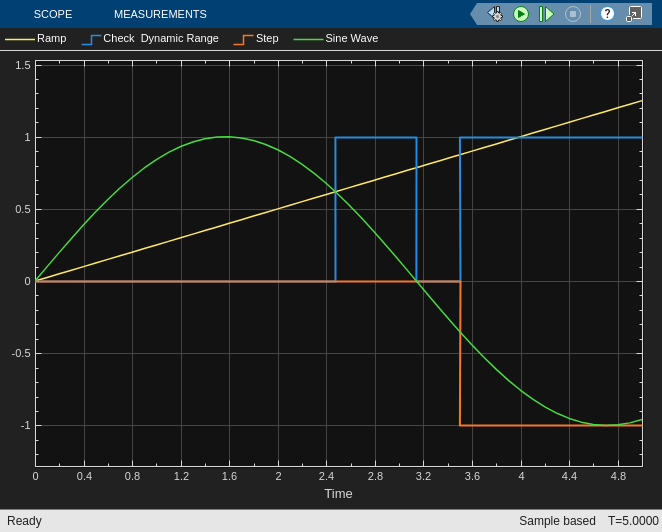This screenshot has height=532, width=662.
Task: Click the 2.4 x-axis tick label
Action: coord(326,476)
